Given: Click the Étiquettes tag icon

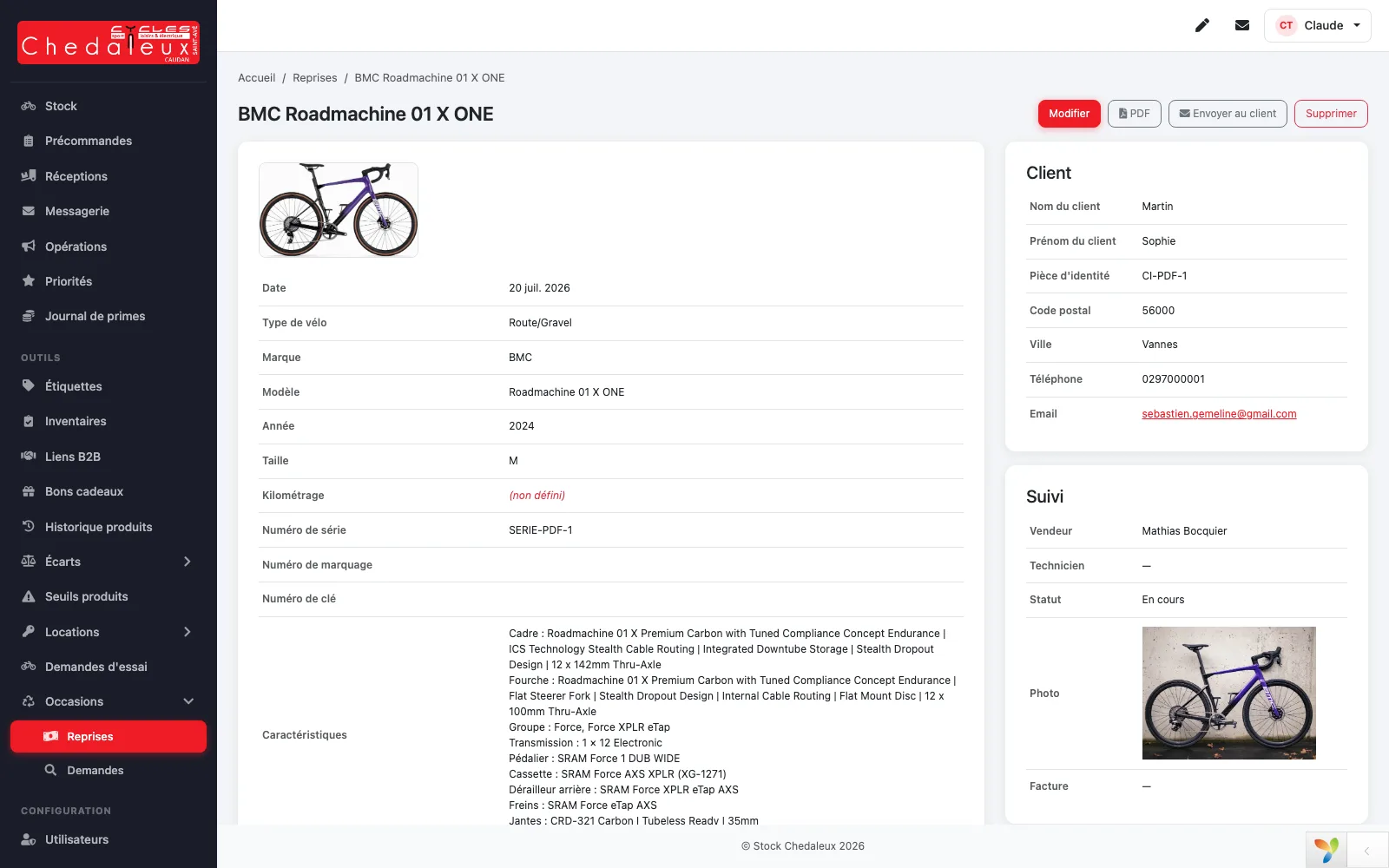Looking at the screenshot, I should 29,386.
